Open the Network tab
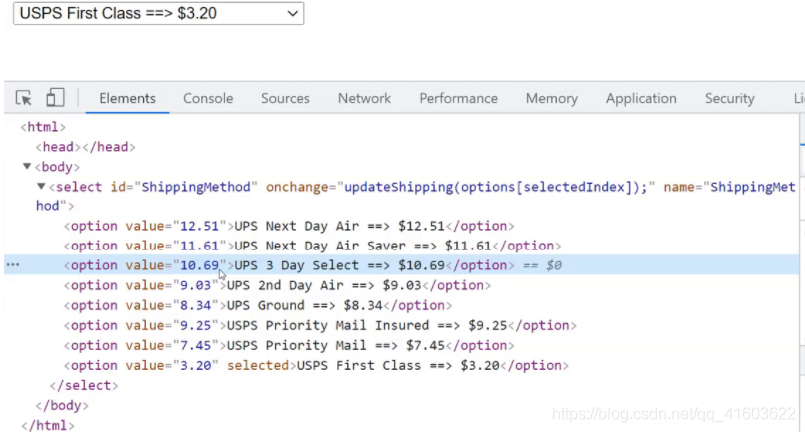Viewport: 805px width, 432px height. [x=364, y=98]
